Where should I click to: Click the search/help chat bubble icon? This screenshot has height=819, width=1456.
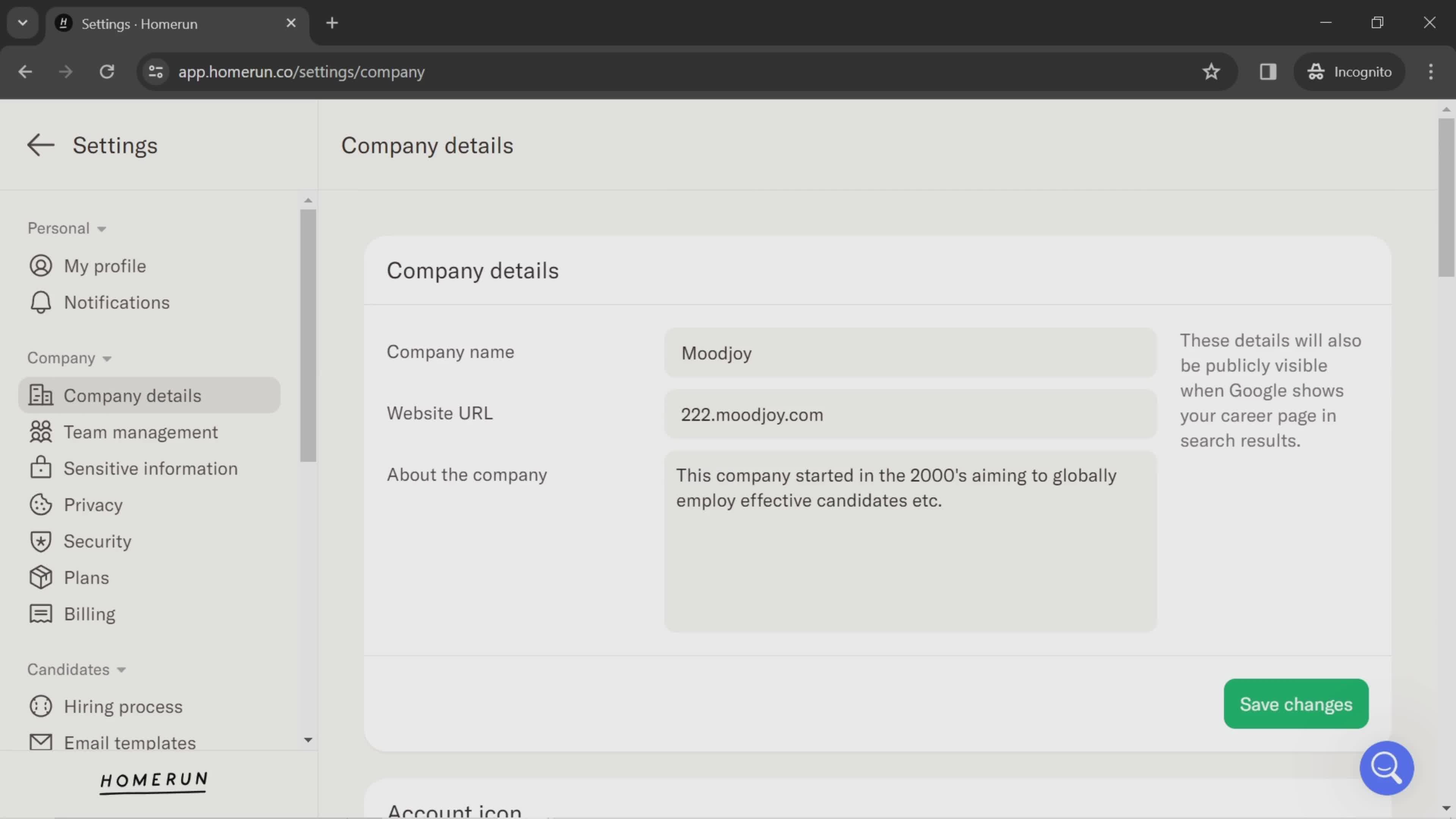1387,767
